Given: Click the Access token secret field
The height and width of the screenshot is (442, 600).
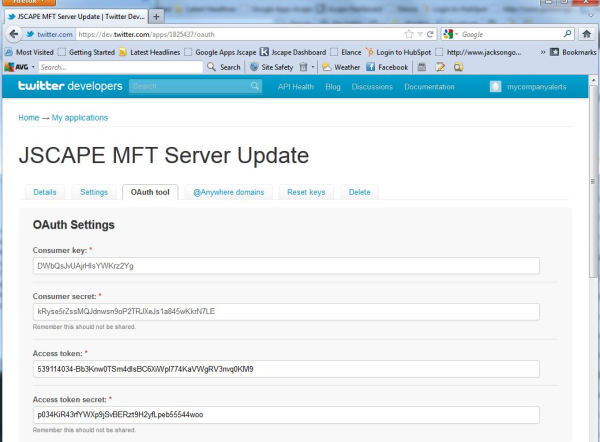Looking at the screenshot, I should tap(286, 414).
